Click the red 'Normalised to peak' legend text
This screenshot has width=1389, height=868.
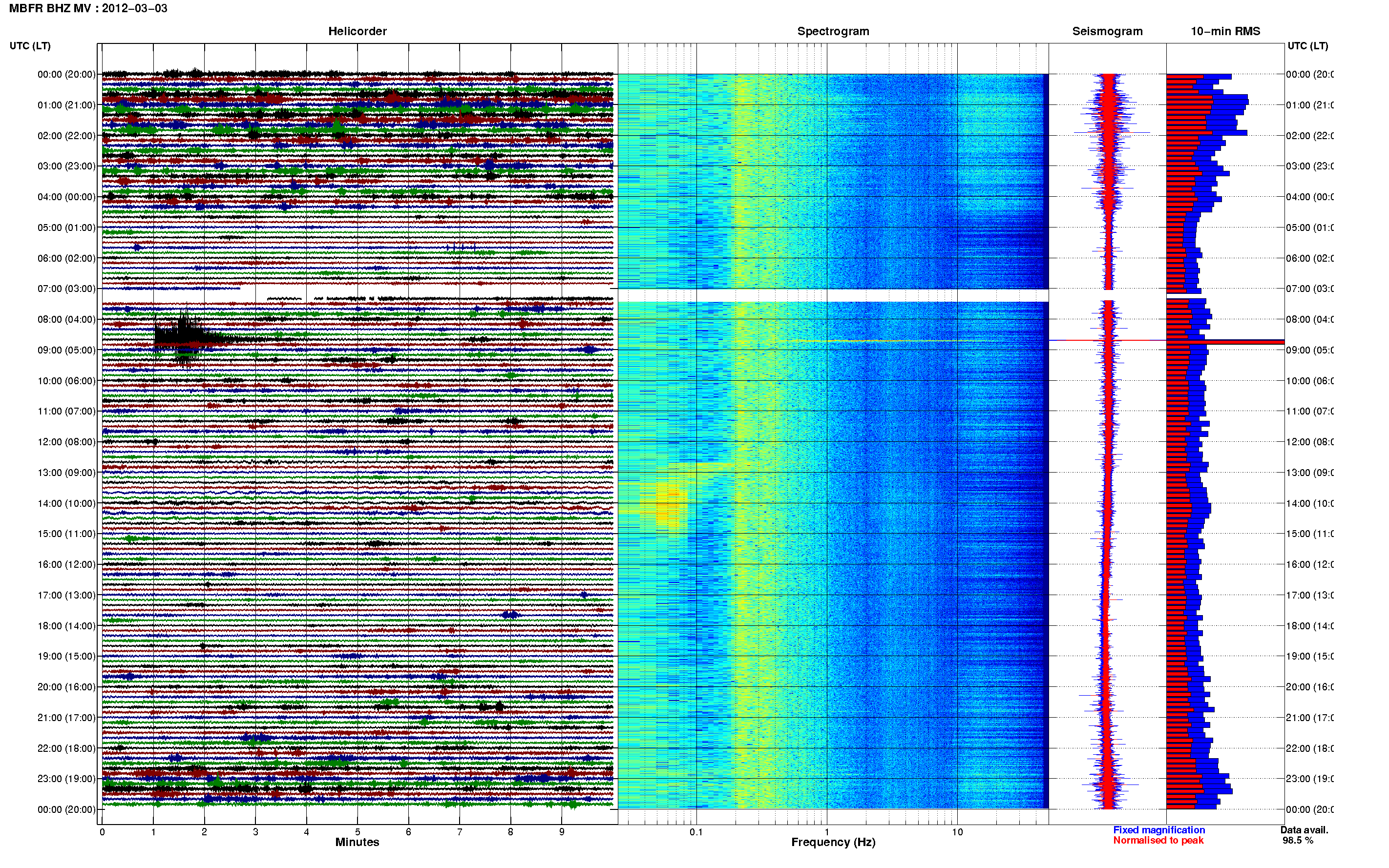[x=1158, y=841]
